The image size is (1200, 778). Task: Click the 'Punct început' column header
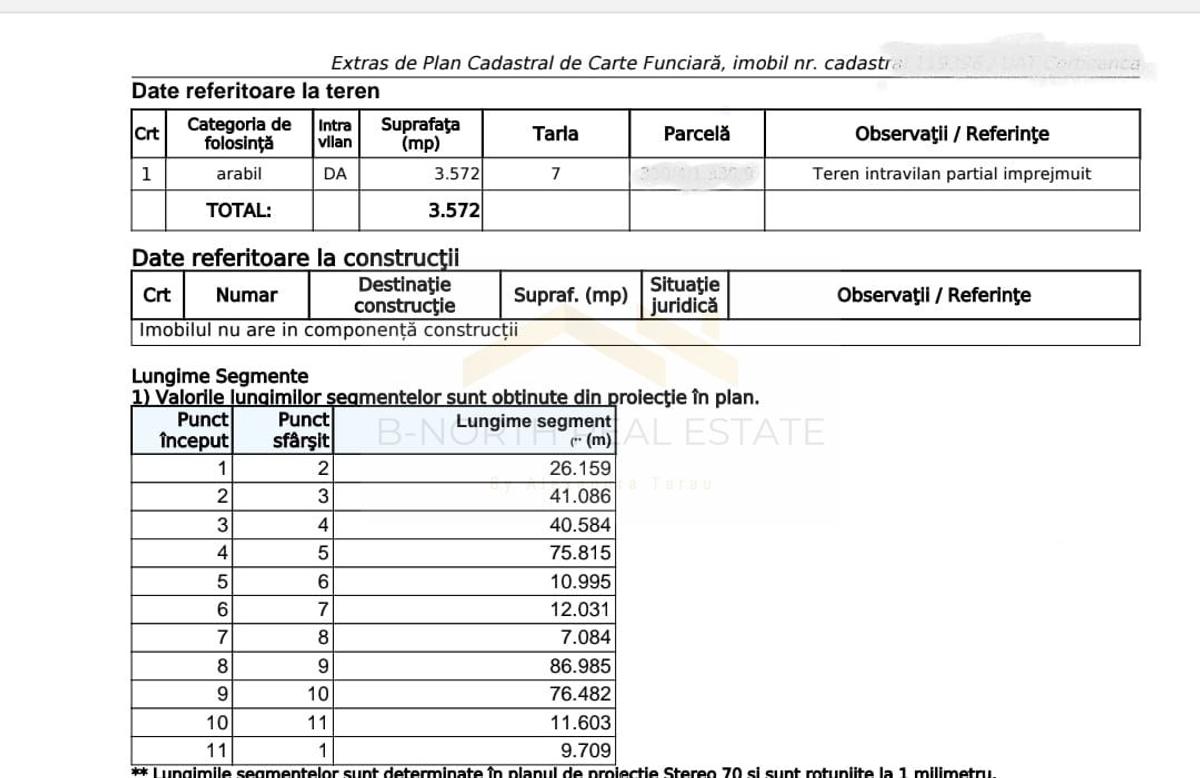195,430
